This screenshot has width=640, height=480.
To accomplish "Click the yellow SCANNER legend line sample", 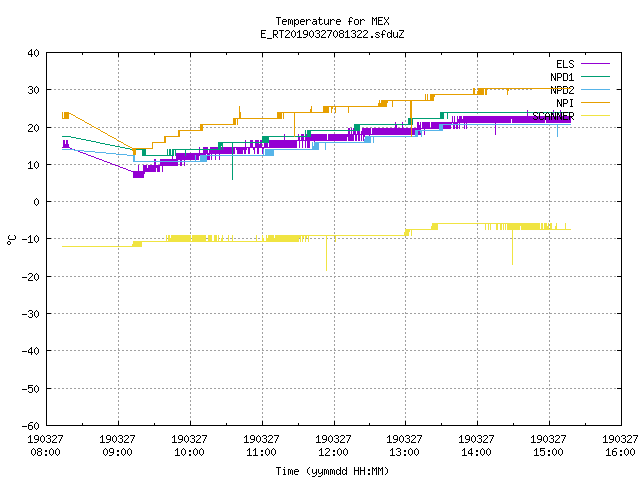I will tap(596, 116).
